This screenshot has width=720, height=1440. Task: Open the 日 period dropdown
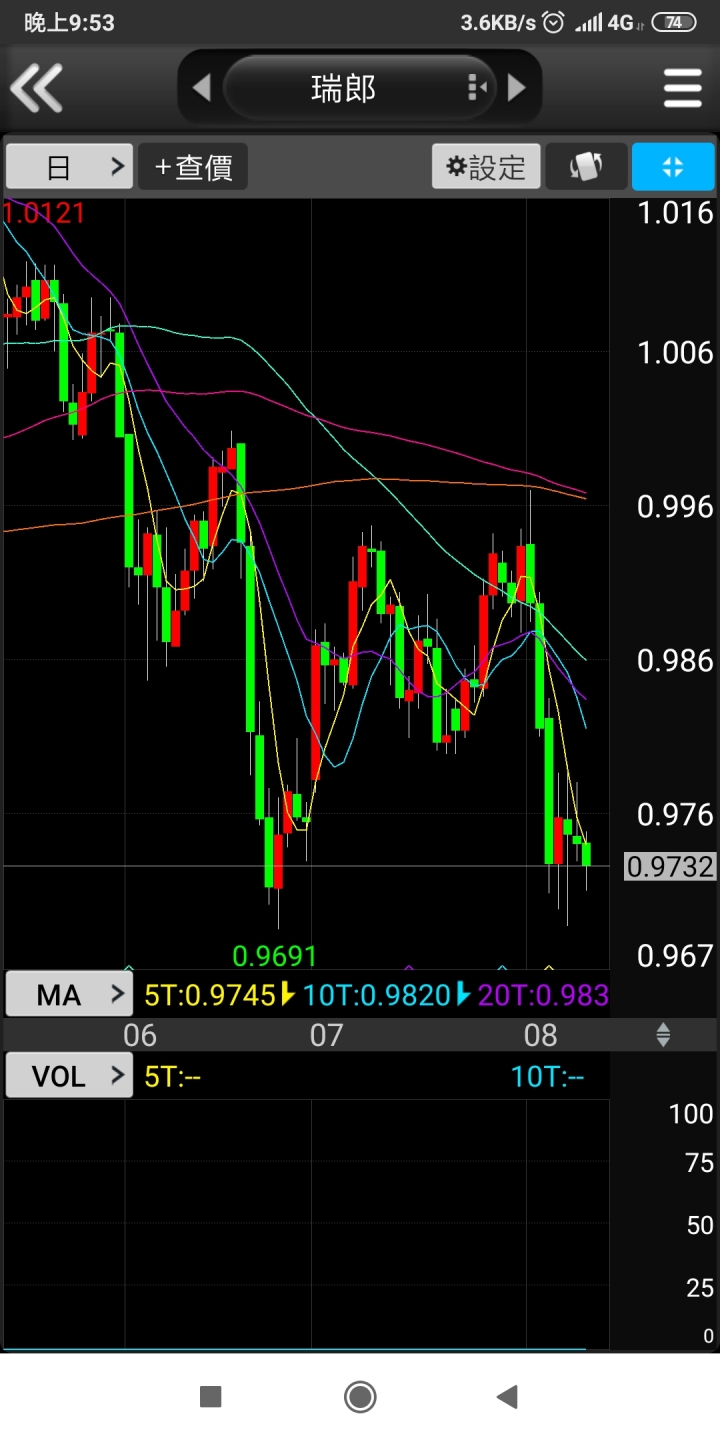69,166
